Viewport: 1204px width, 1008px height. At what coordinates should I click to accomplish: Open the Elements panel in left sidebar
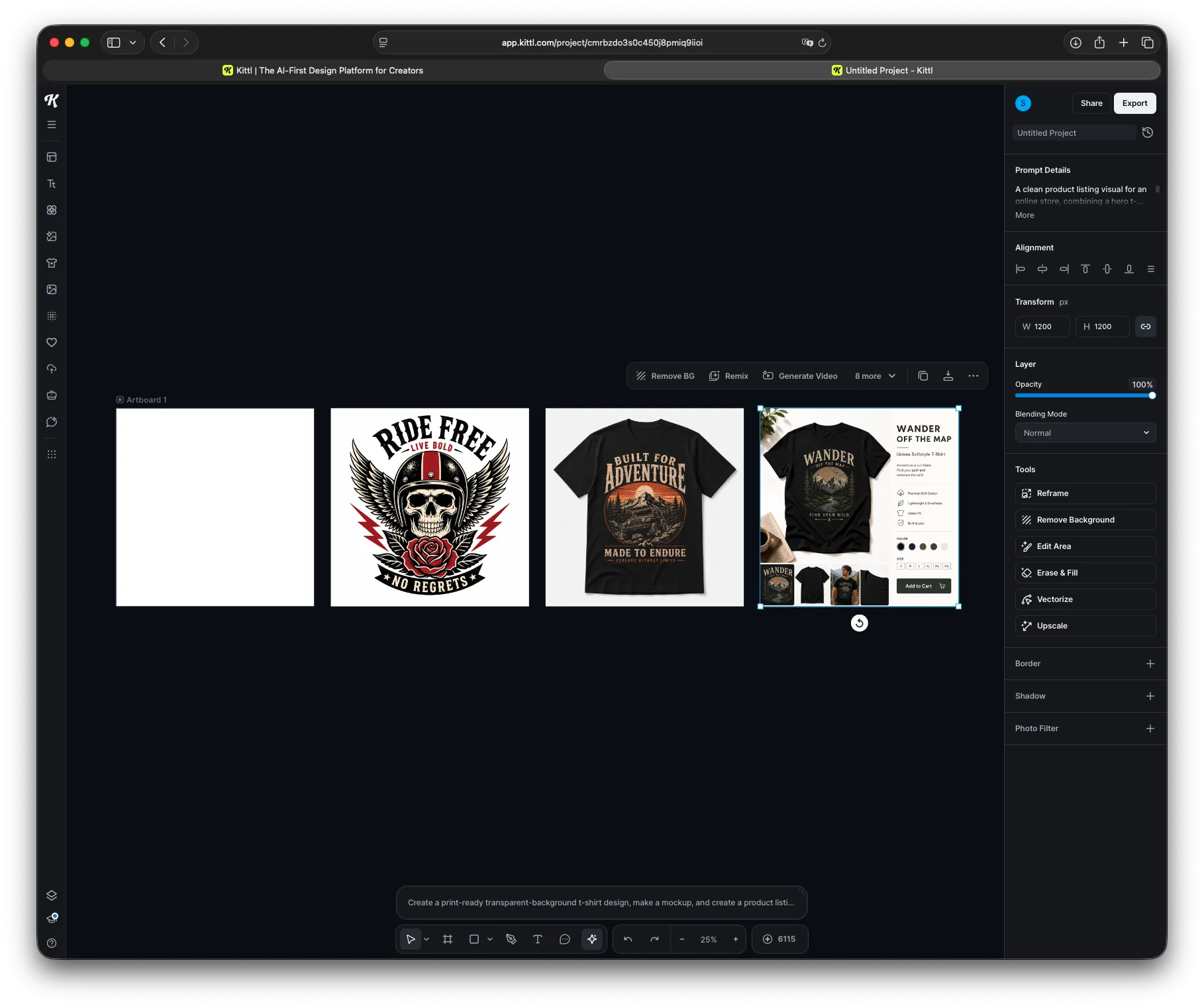coord(52,210)
